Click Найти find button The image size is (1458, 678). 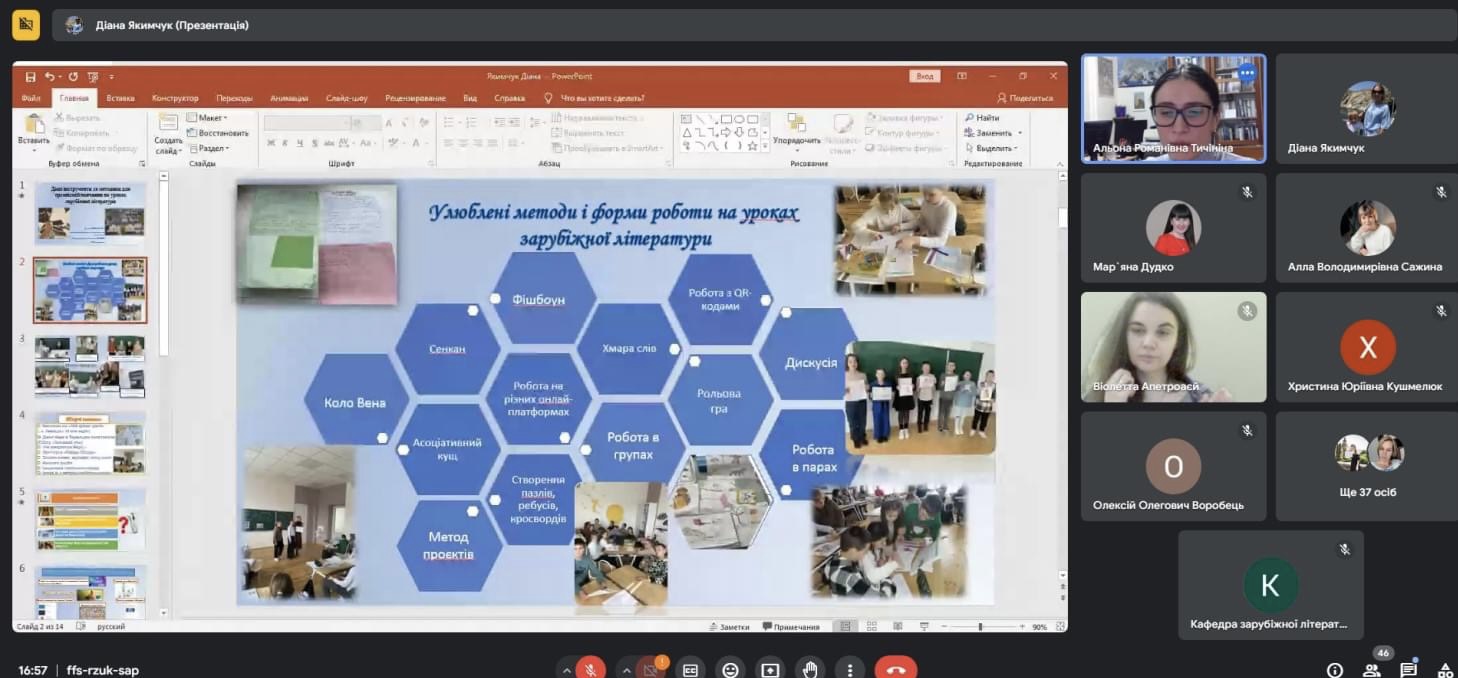(x=982, y=118)
